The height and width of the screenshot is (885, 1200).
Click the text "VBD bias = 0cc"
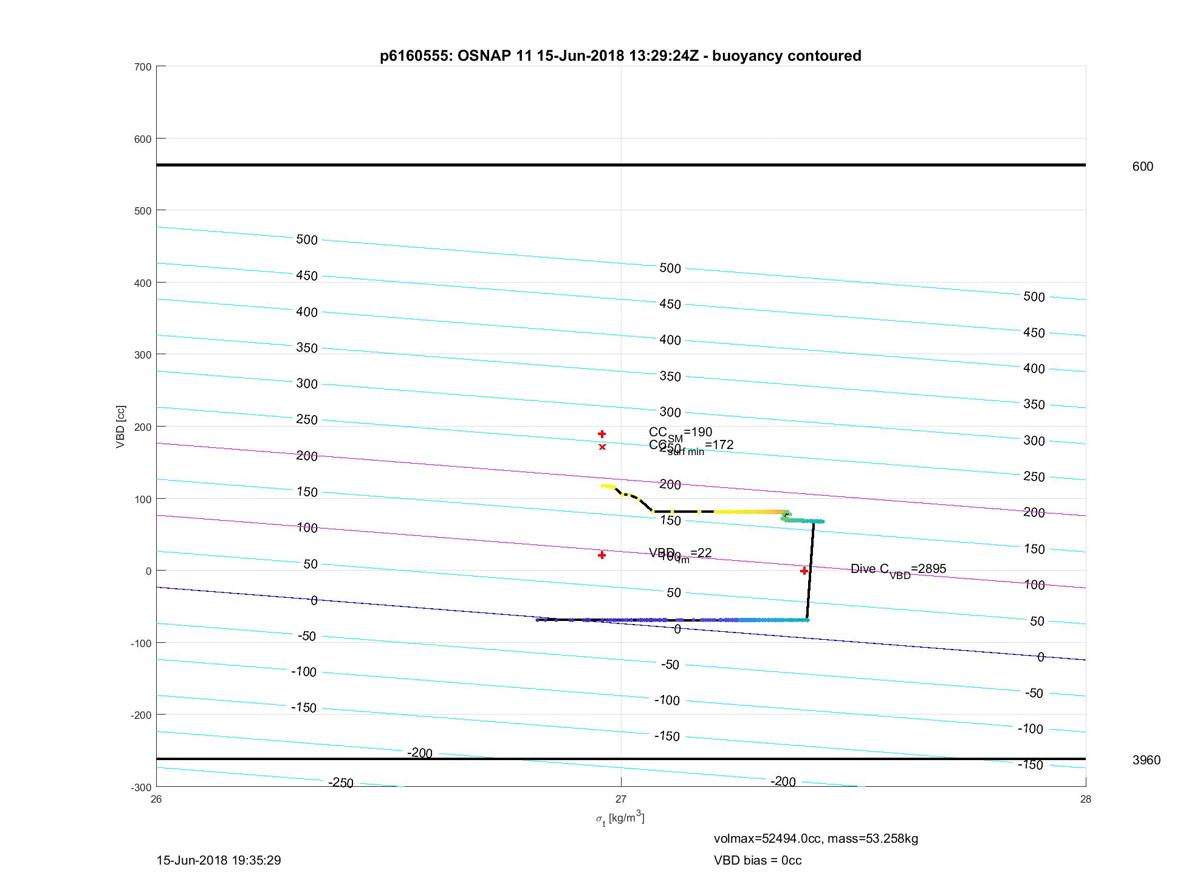[x=757, y=860]
